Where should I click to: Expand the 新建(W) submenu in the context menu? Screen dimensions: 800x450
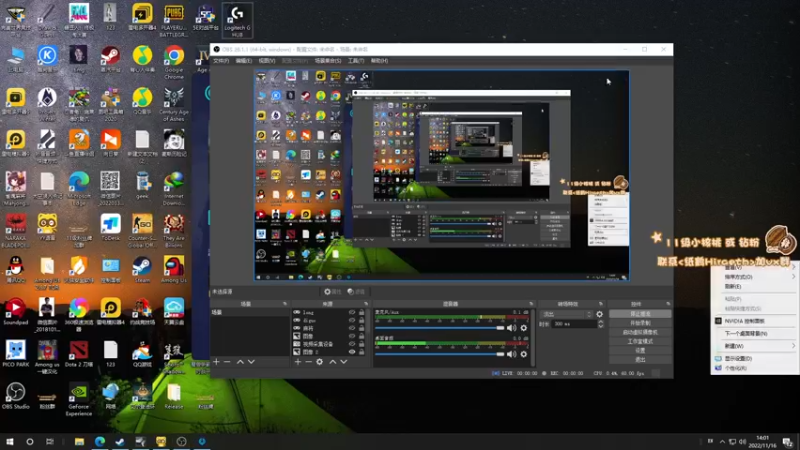coord(755,346)
